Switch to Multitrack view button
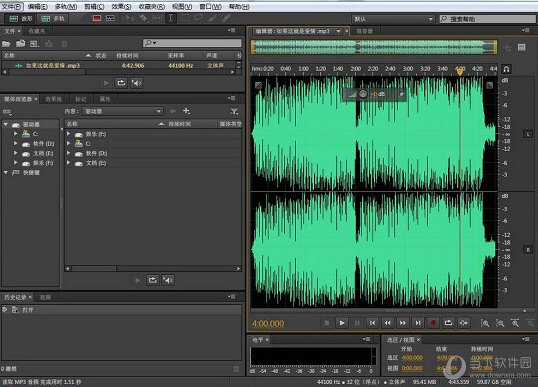538x387 pixels. pyautogui.click(x=52, y=19)
